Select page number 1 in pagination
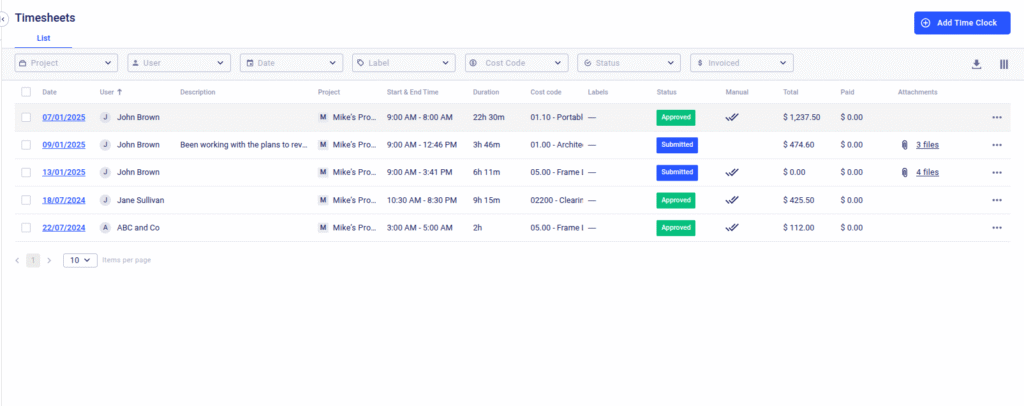 [33, 260]
